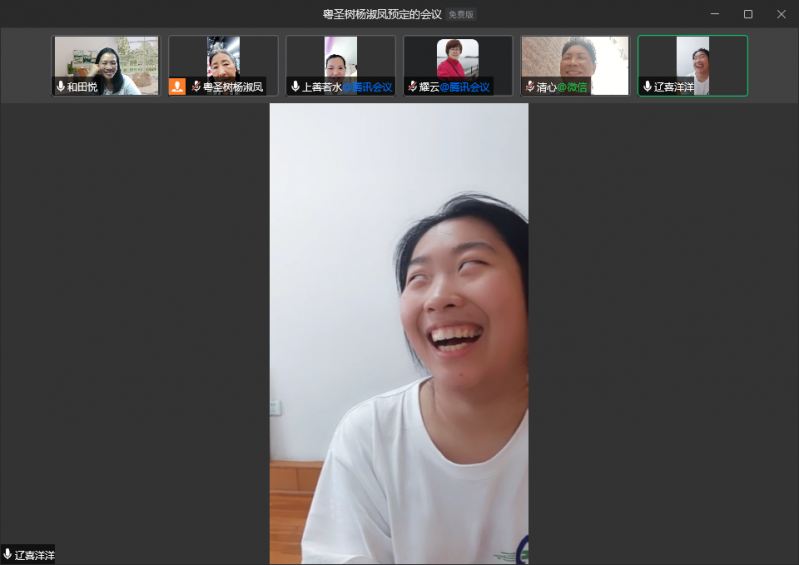Minimize the meeting window

(715, 14)
